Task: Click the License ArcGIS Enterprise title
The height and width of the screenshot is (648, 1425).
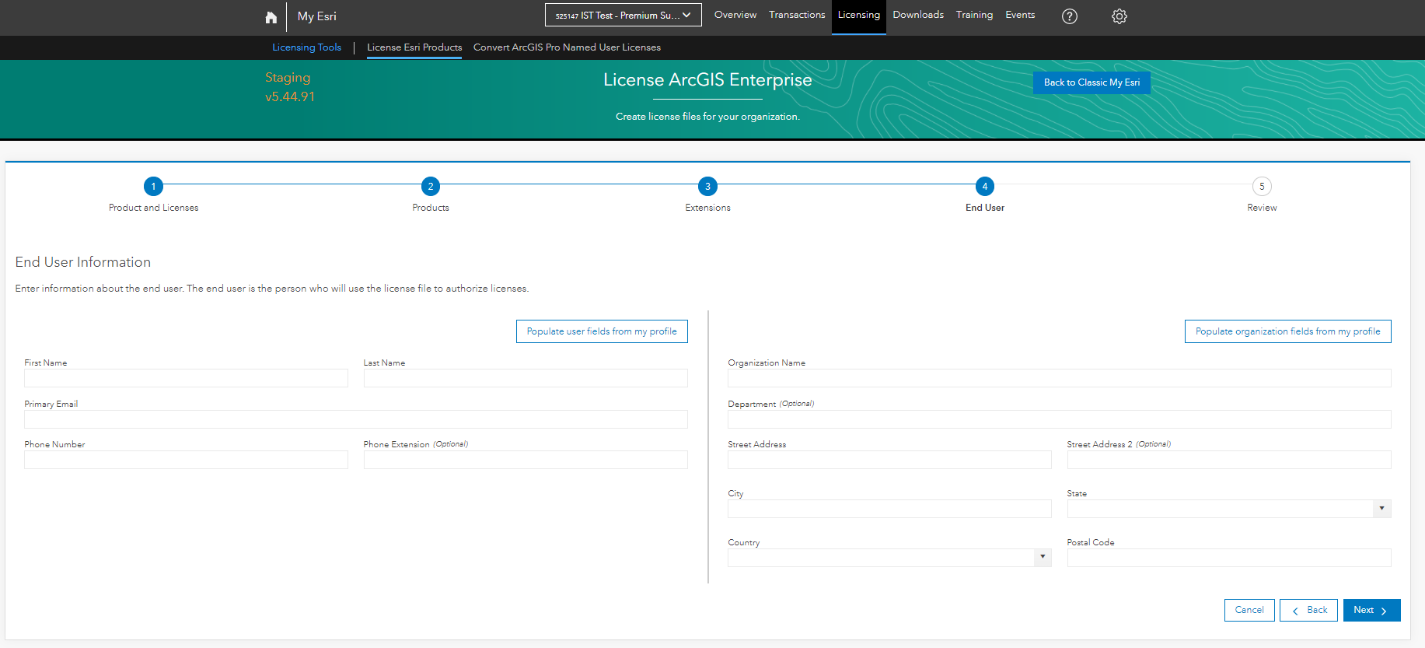Action: pos(708,80)
